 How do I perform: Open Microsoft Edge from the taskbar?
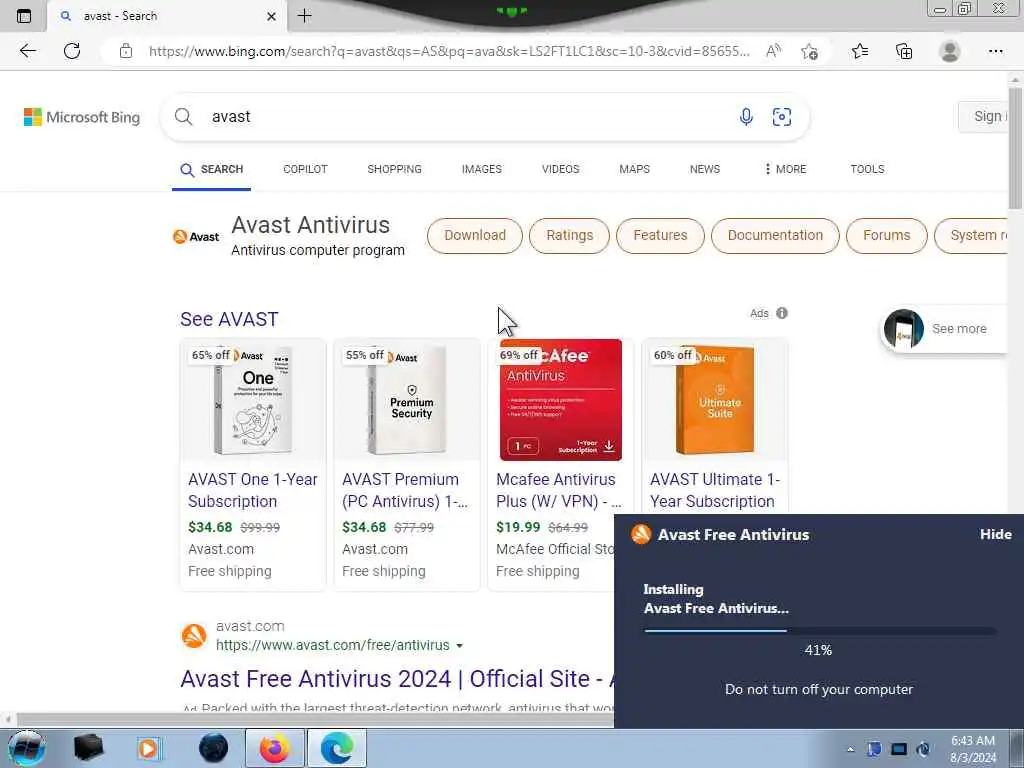click(x=337, y=748)
